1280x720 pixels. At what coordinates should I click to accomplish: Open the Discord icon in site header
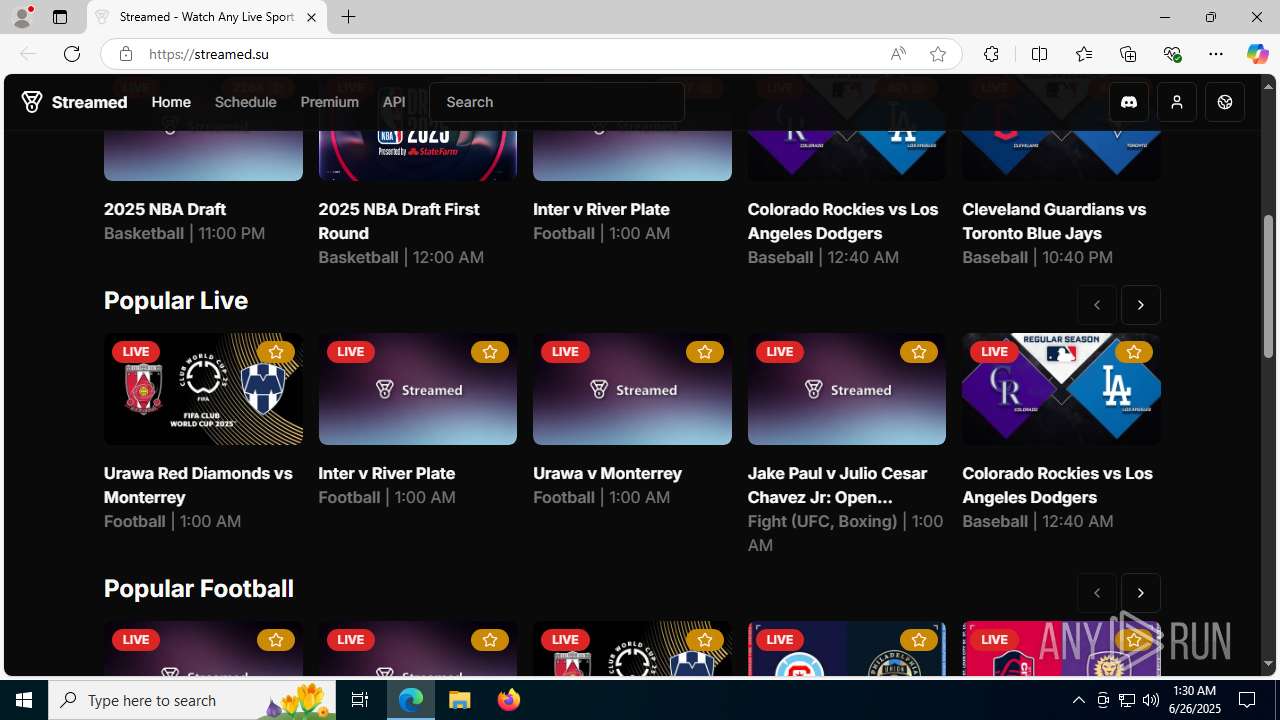(1129, 102)
